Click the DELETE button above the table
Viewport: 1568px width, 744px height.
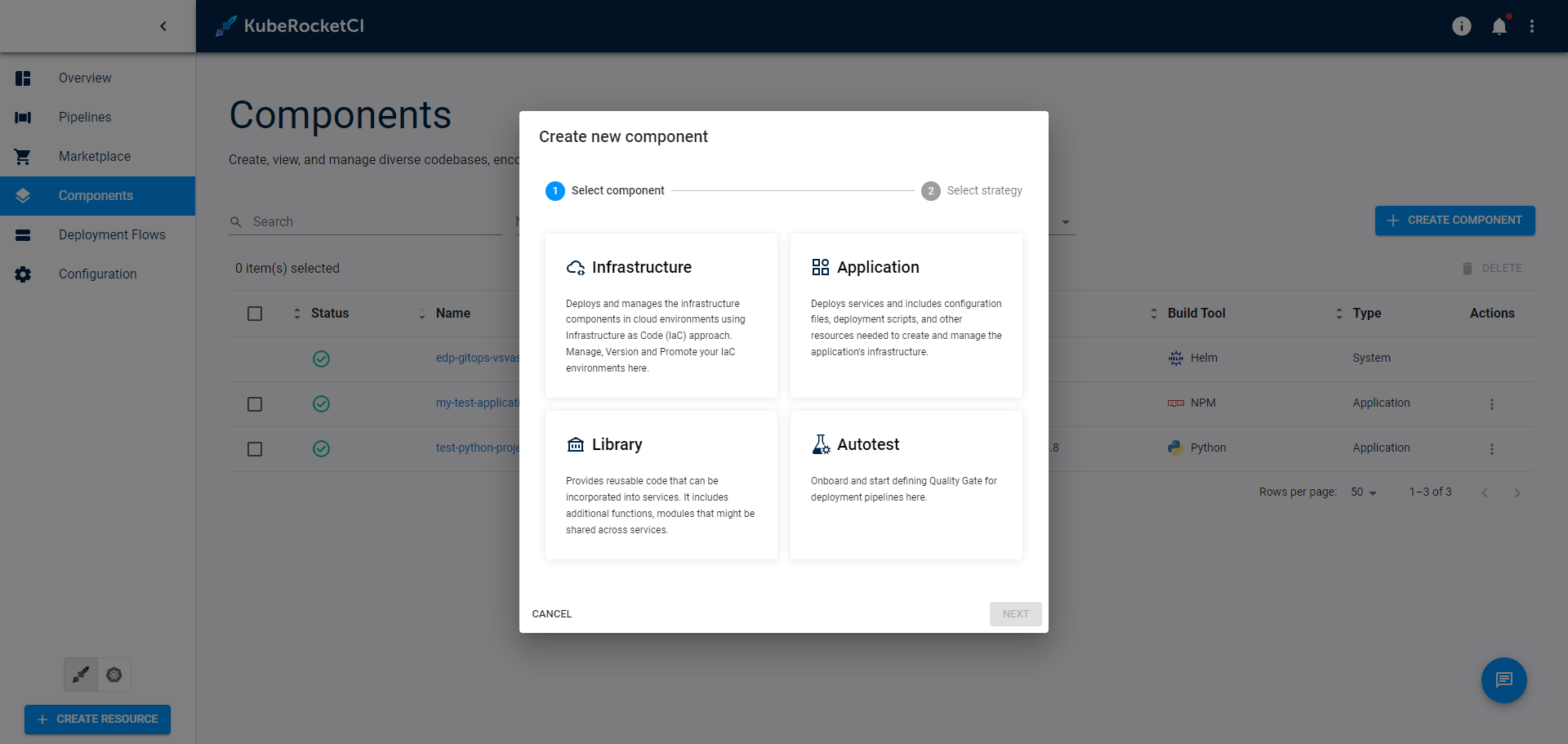pos(1492,269)
